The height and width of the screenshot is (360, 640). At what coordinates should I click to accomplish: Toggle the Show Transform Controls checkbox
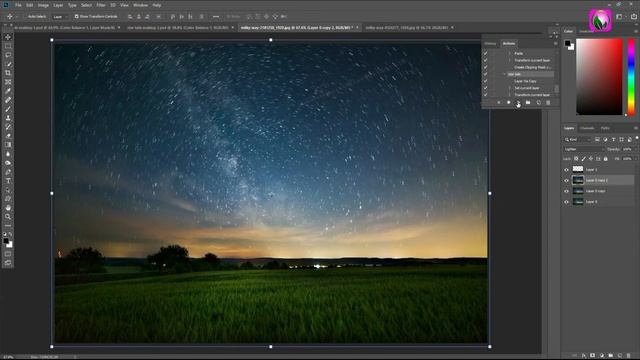(76, 17)
